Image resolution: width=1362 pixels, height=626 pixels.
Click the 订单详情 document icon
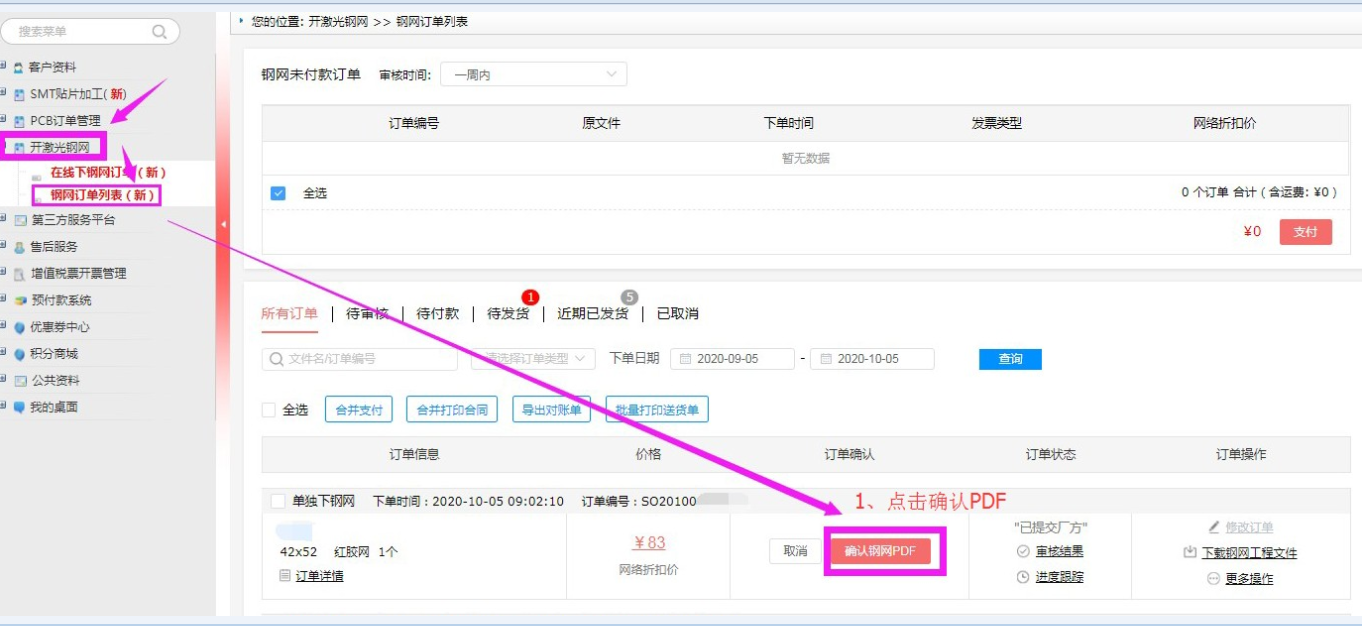click(285, 576)
